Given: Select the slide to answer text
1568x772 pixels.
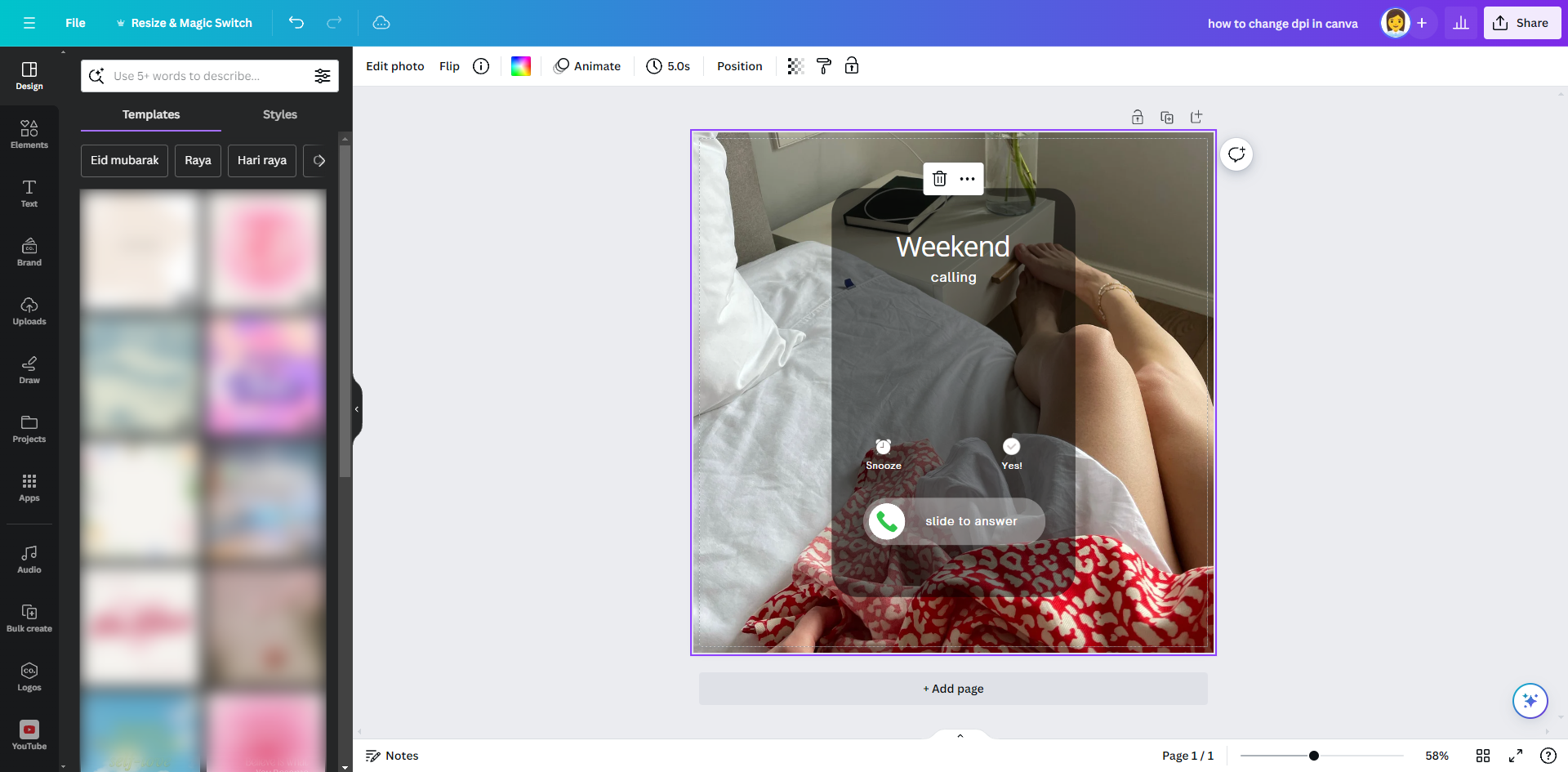Looking at the screenshot, I should (971, 521).
